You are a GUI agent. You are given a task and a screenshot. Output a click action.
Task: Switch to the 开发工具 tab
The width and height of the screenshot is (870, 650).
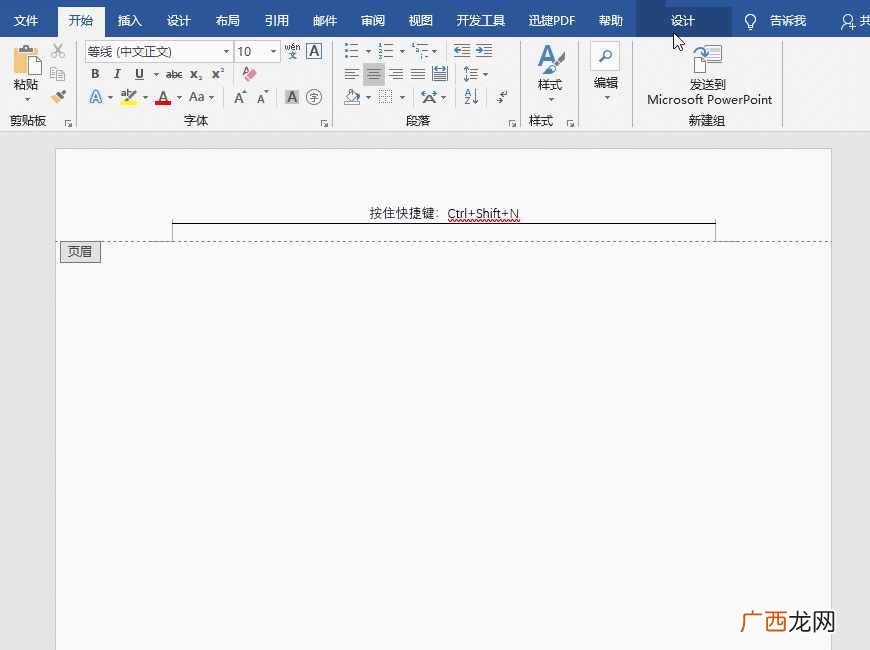tap(480, 21)
